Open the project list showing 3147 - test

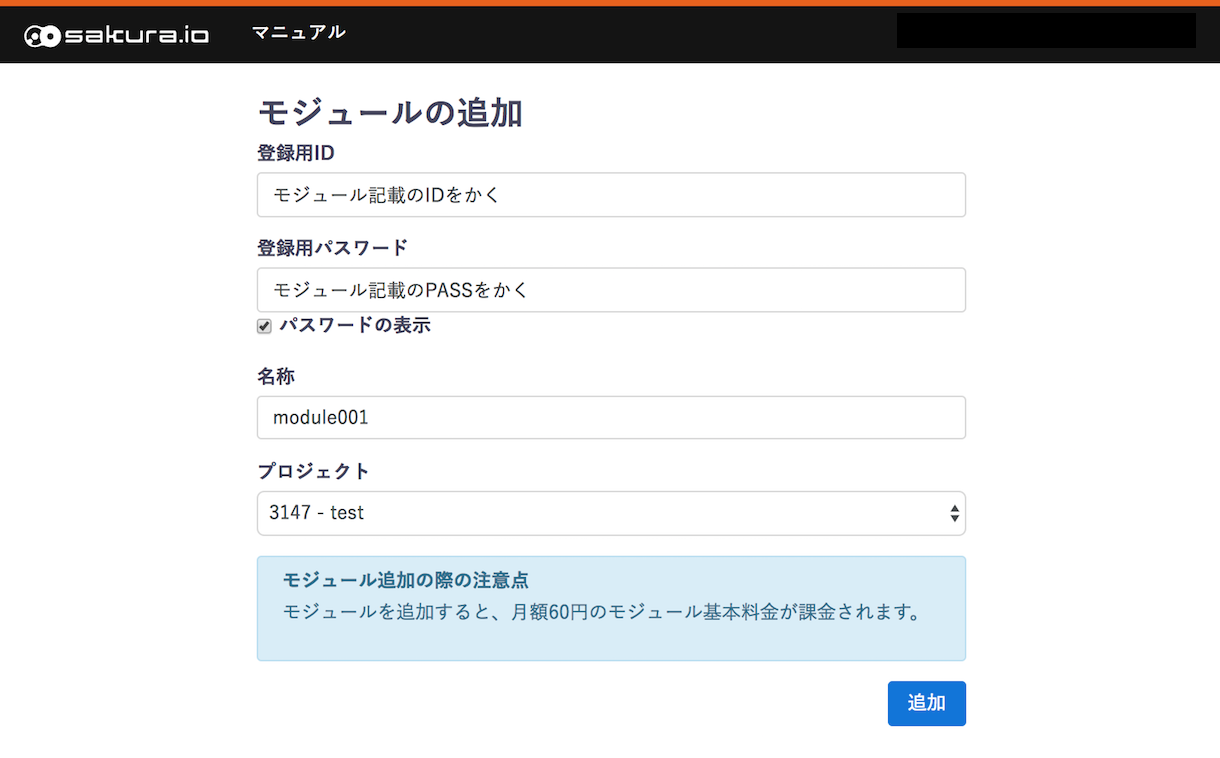(611, 513)
